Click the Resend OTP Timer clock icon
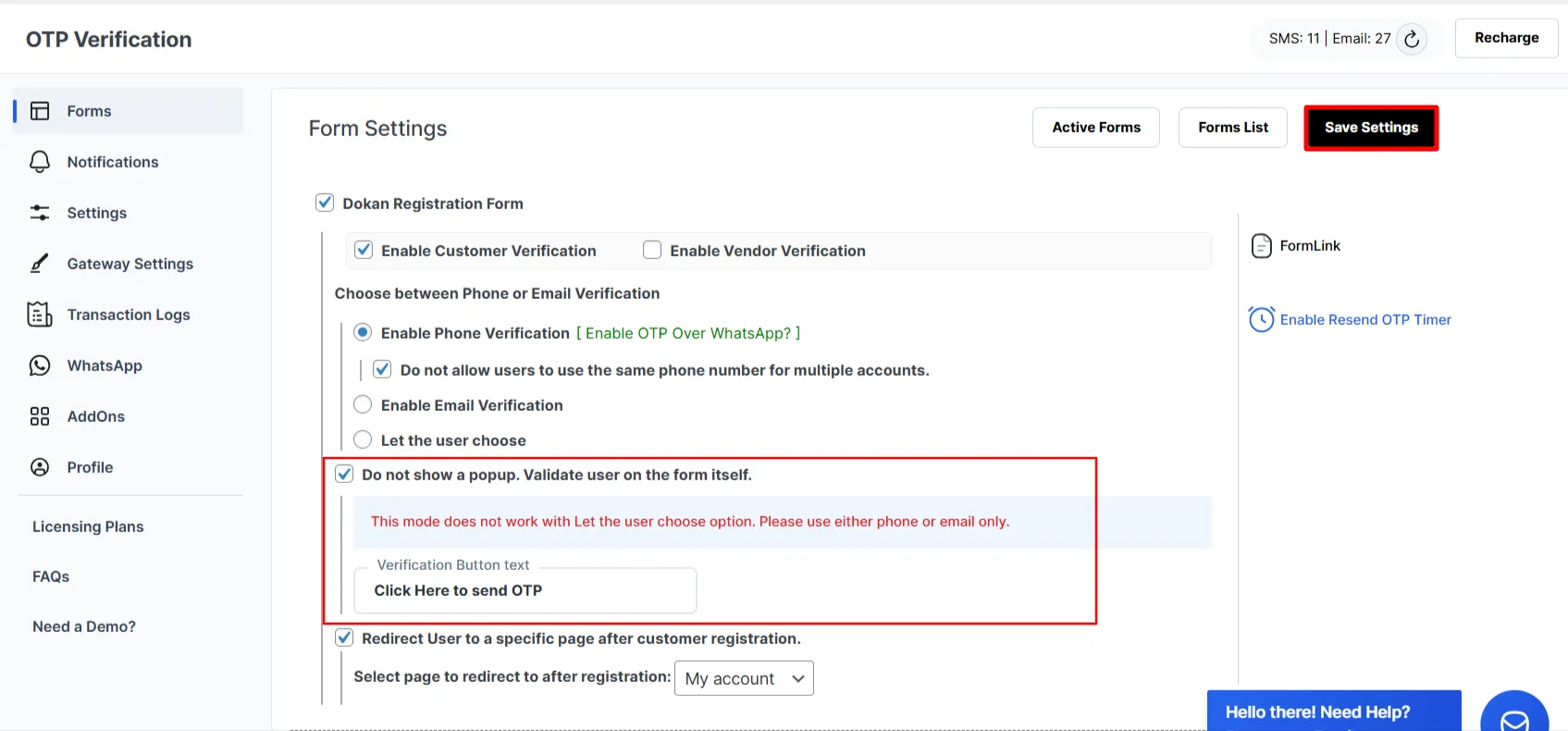 click(x=1262, y=319)
